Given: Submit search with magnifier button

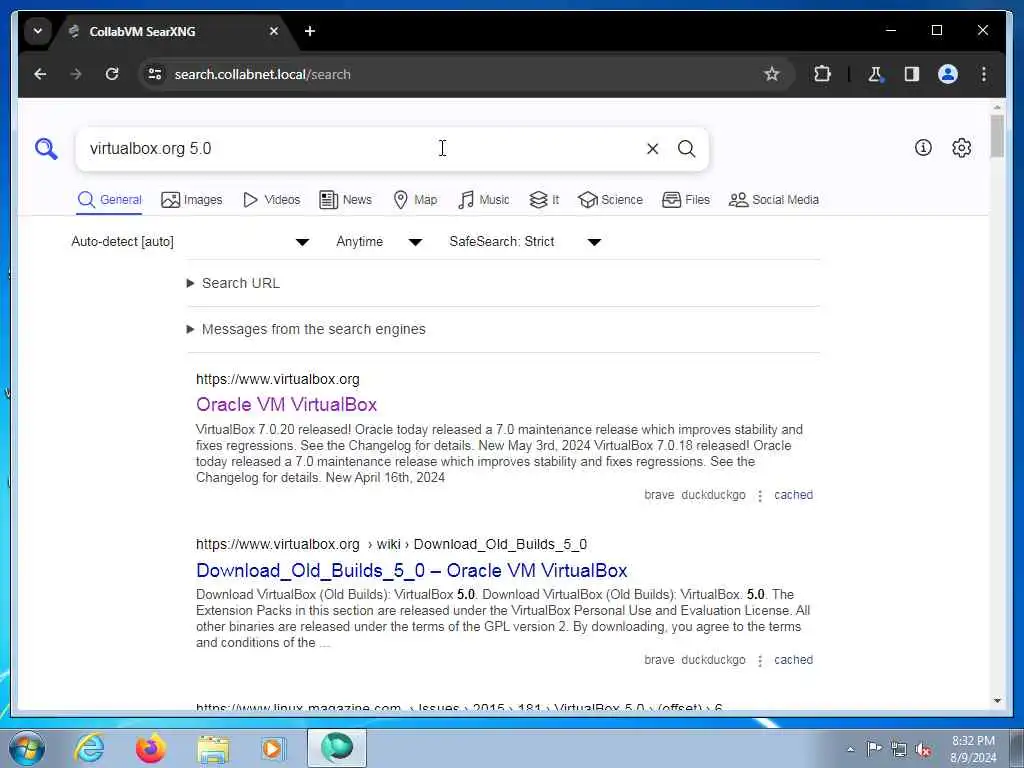Looking at the screenshot, I should click(x=686, y=149).
